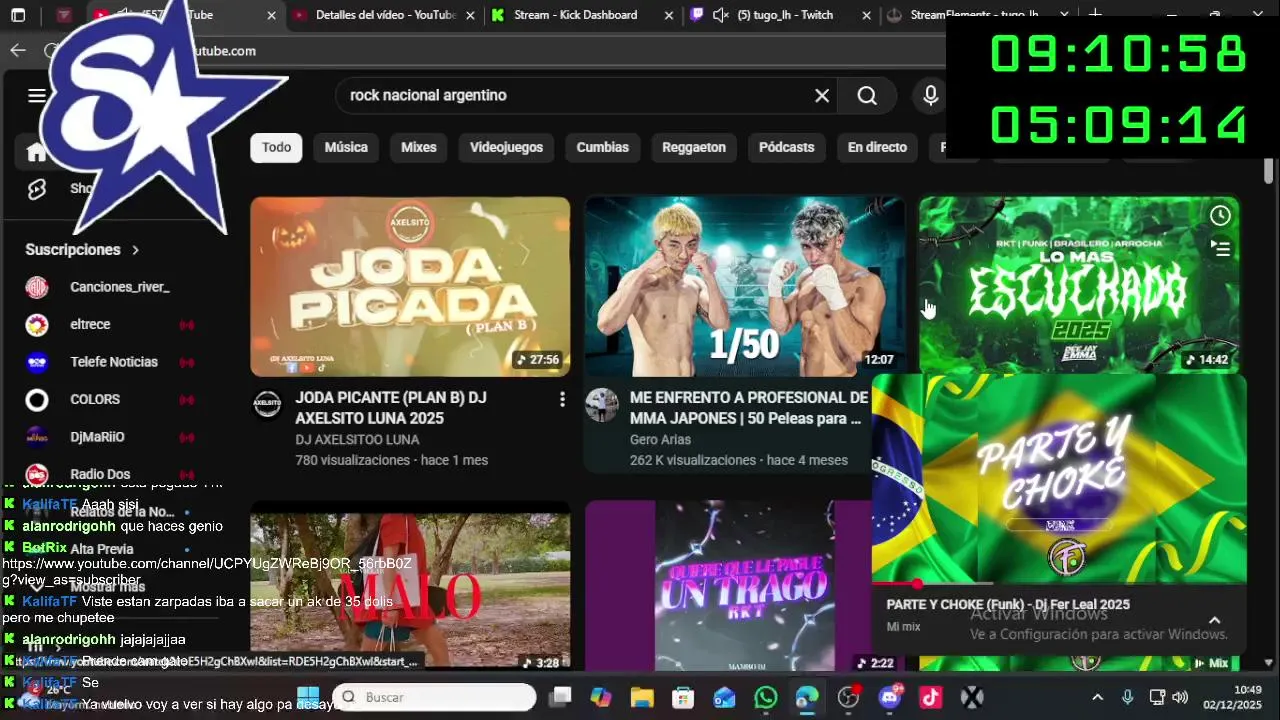Screen dimensions: 1280x720
Task: Go back with the browser arrow
Action: click(18, 50)
